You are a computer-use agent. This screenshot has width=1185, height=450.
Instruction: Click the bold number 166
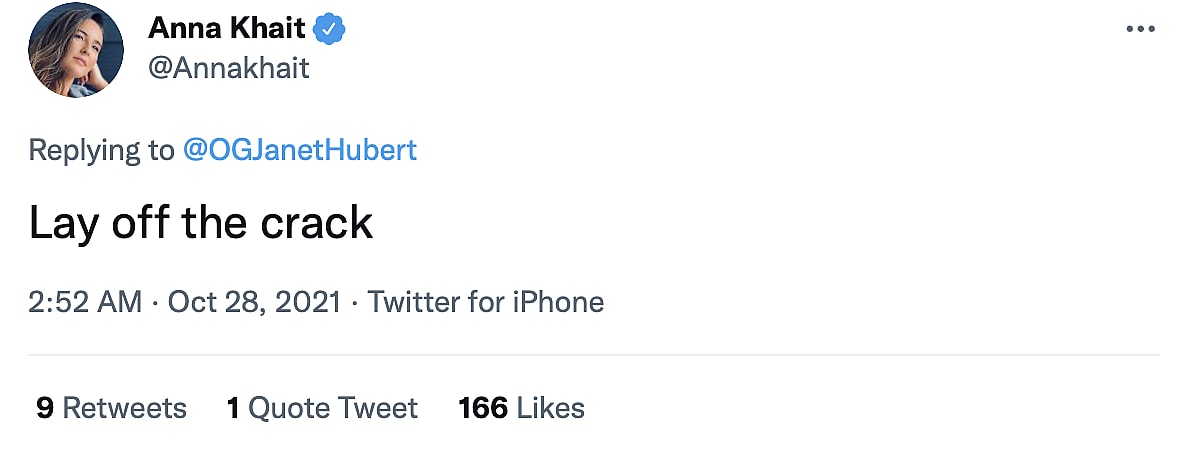[483, 408]
